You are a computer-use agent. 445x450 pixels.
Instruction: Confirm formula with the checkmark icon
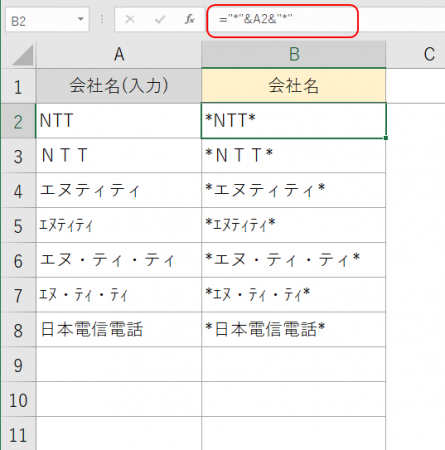click(160, 19)
